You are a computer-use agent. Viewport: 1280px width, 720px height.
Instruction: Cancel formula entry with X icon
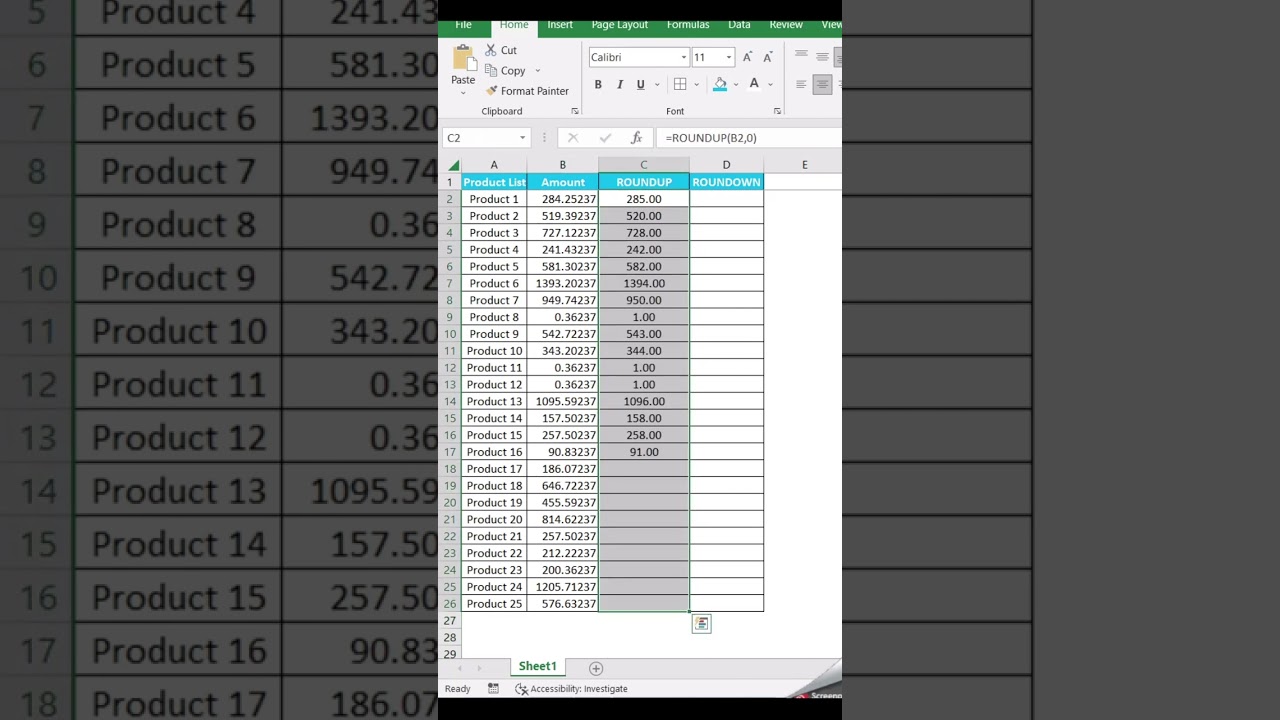(573, 138)
